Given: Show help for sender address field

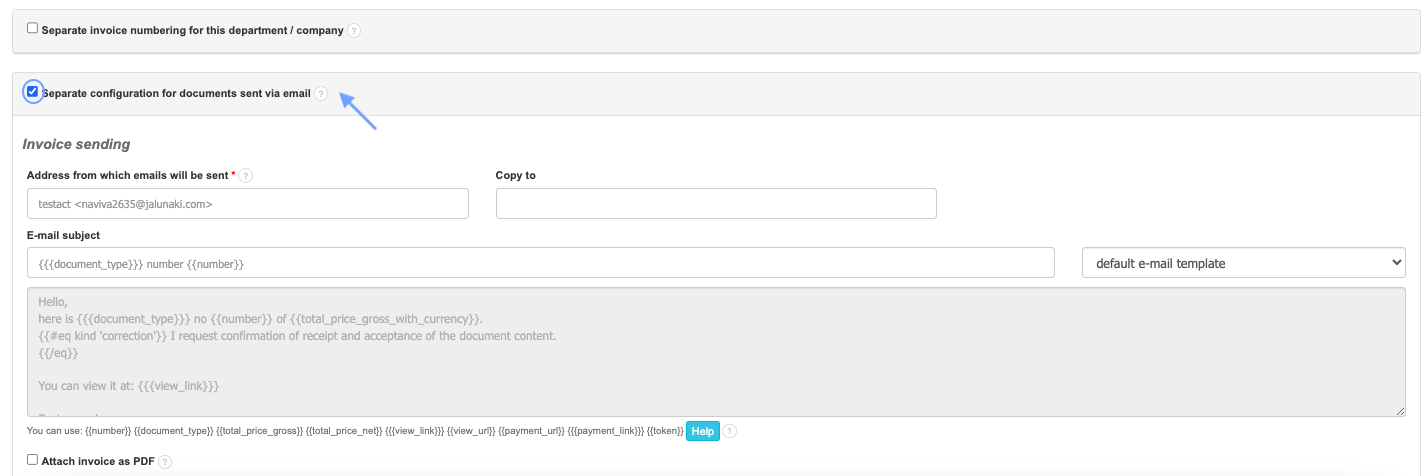Looking at the screenshot, I should (245, 176).
